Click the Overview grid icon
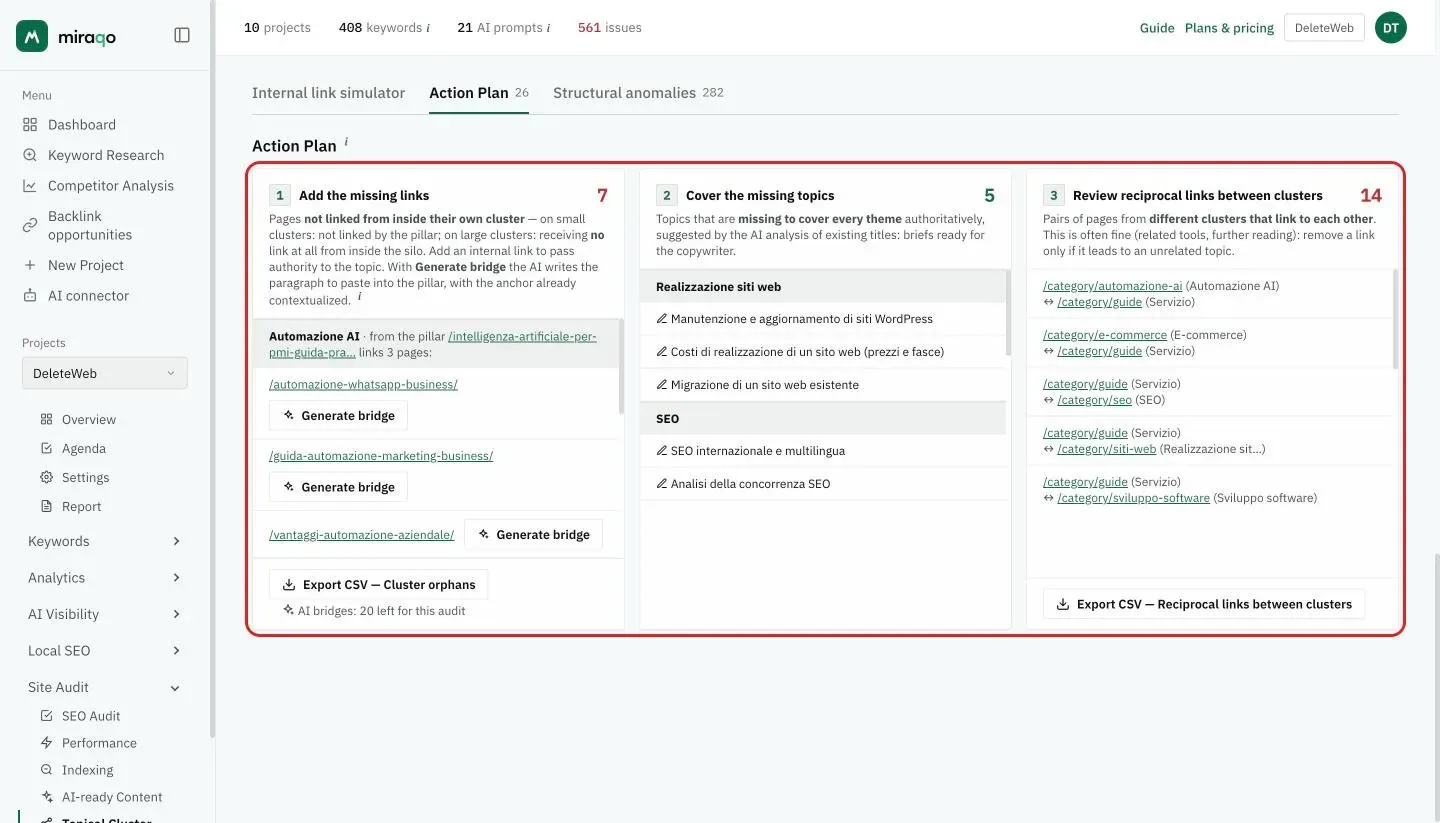 46,420
